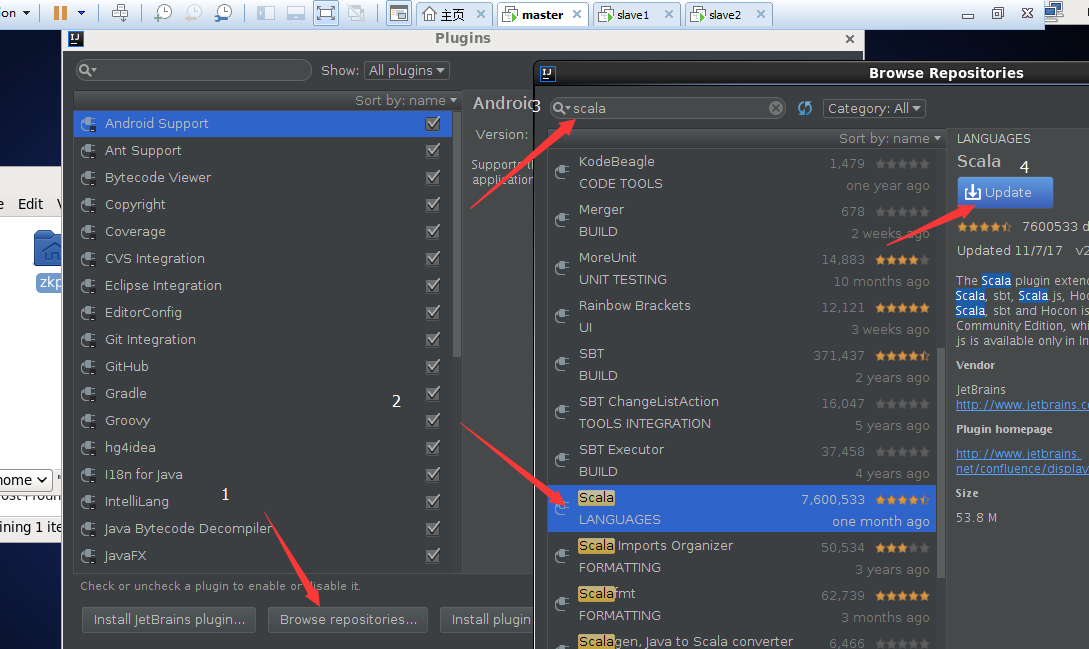1089x649 pixels.
Task: Click the Install JetBrains plugin... button
Action: (x=169, y=620)
